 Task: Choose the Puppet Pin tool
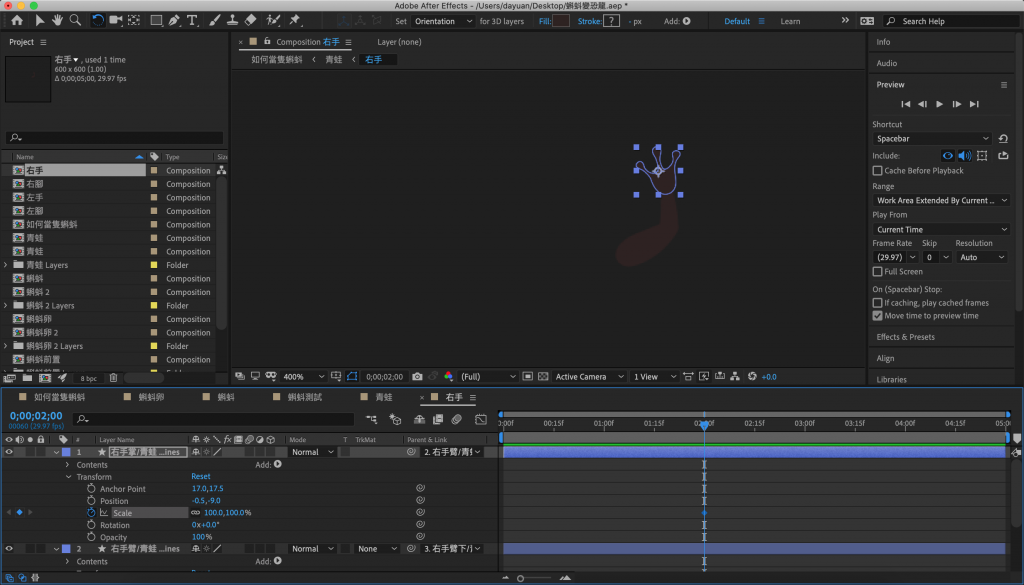295,20
